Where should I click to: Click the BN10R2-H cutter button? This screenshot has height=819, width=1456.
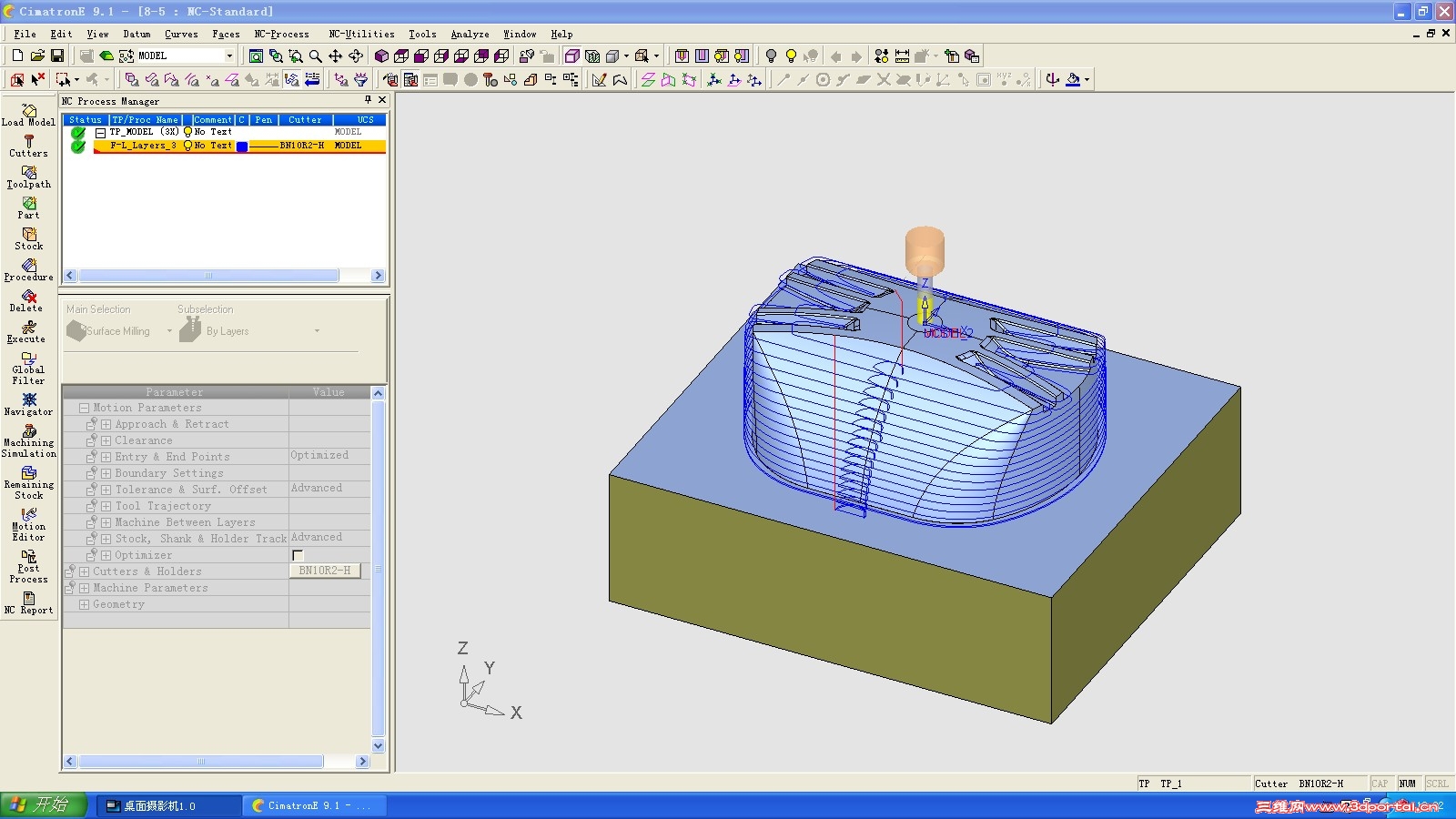pyautogui.click(x=325, y=571)
